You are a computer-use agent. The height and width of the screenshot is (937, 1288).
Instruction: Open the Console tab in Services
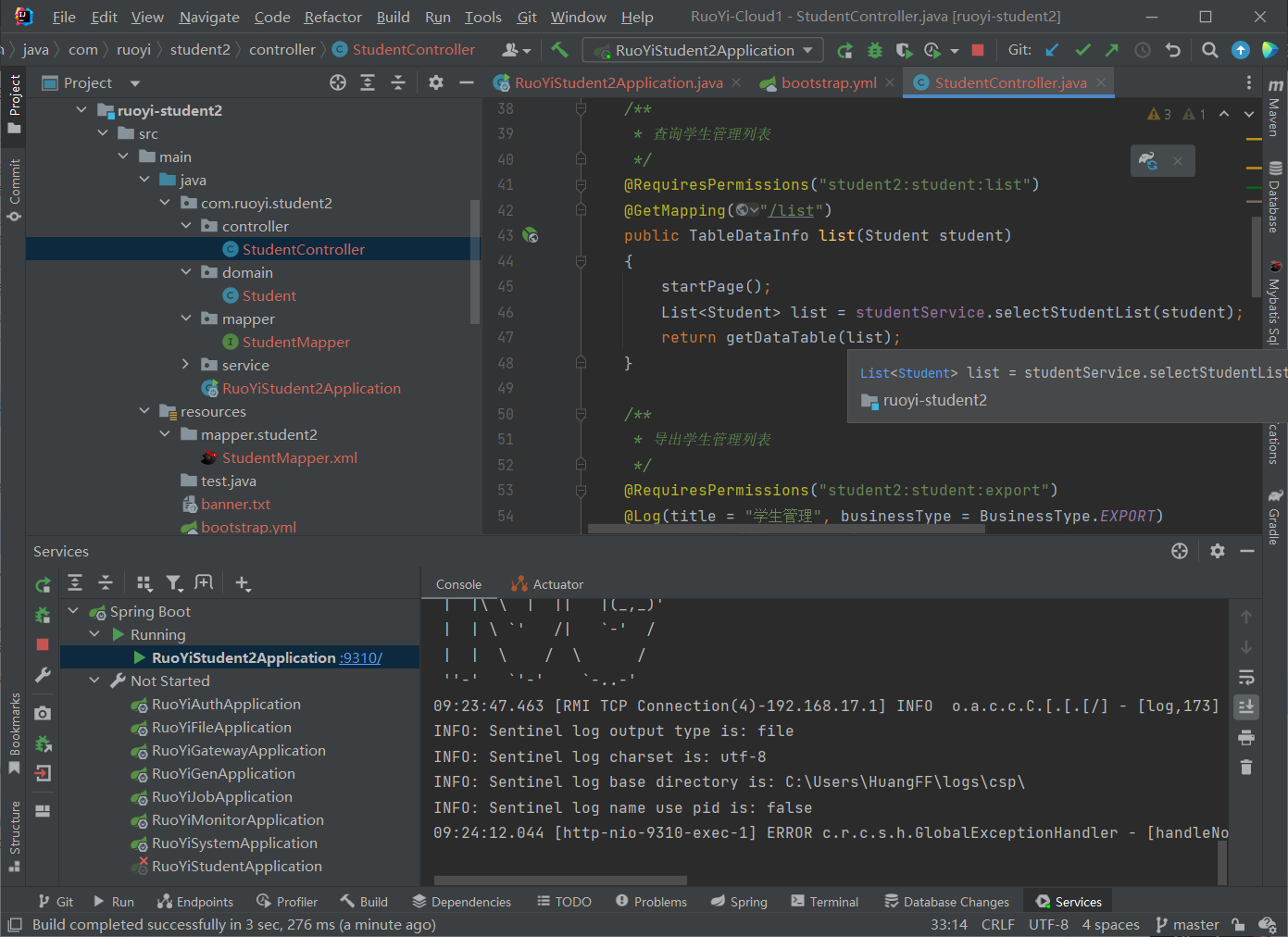[458, 584]
